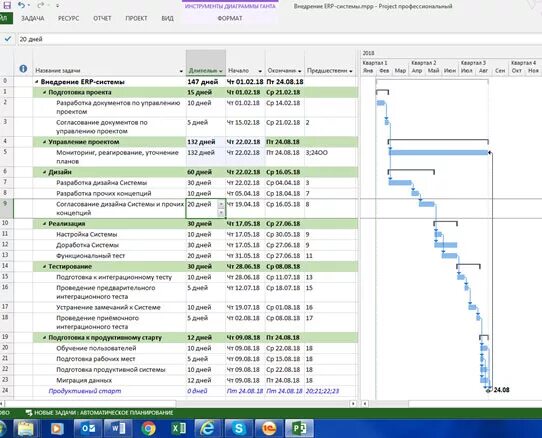Screen dimensions: 542x438
Task: Launch Chrome from the taskbar
Action: pos(148,429)
